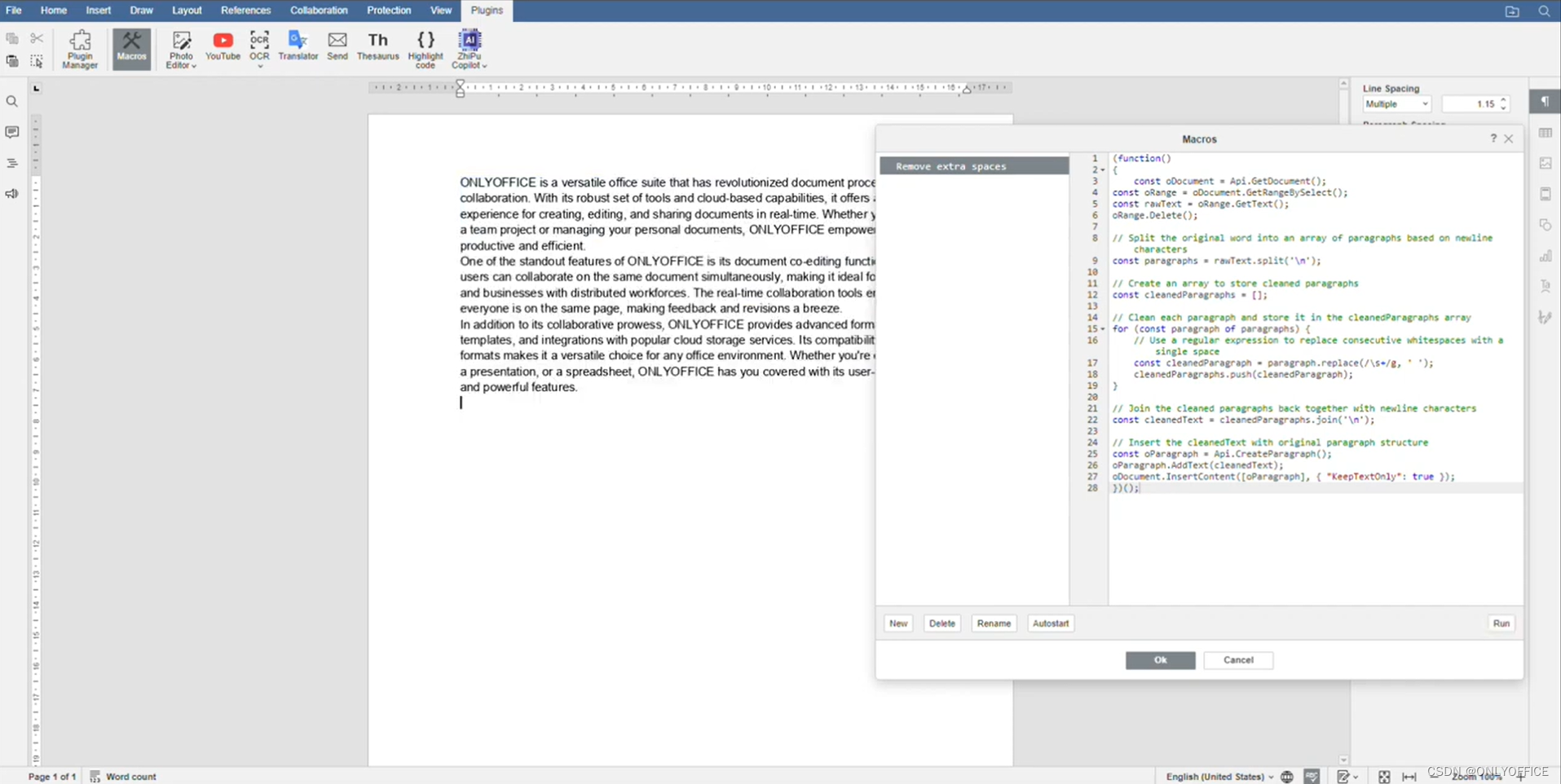Open the Thesaurus plugin
Image resolution: width=1561 pixels, height=784 pixels.
[x=378, y=46]
